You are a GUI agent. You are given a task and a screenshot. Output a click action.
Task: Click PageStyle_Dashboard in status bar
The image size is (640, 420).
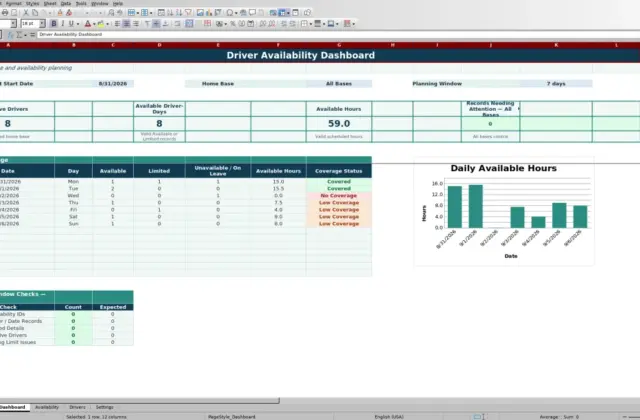(x=231, y=417)
